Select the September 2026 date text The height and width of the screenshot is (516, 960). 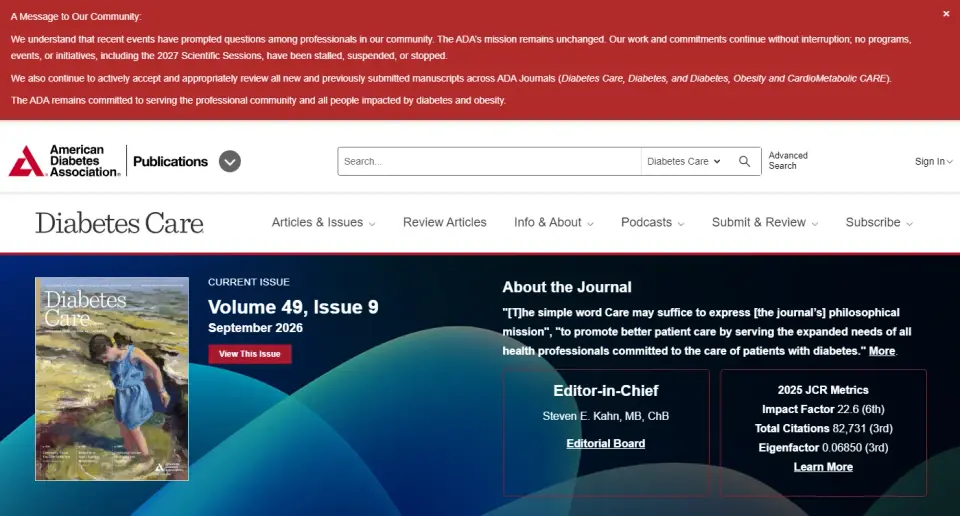click(255, 328)
